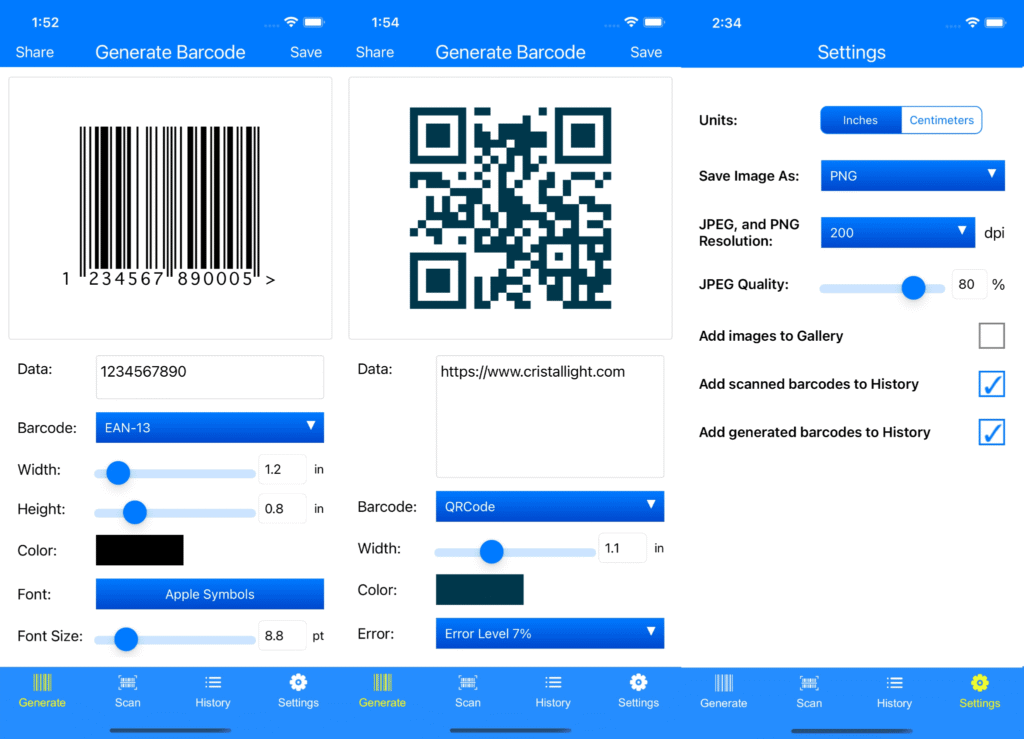Enable Add images to Gallery
This screenshot has width=1024, height=739.
click(991, 335)
